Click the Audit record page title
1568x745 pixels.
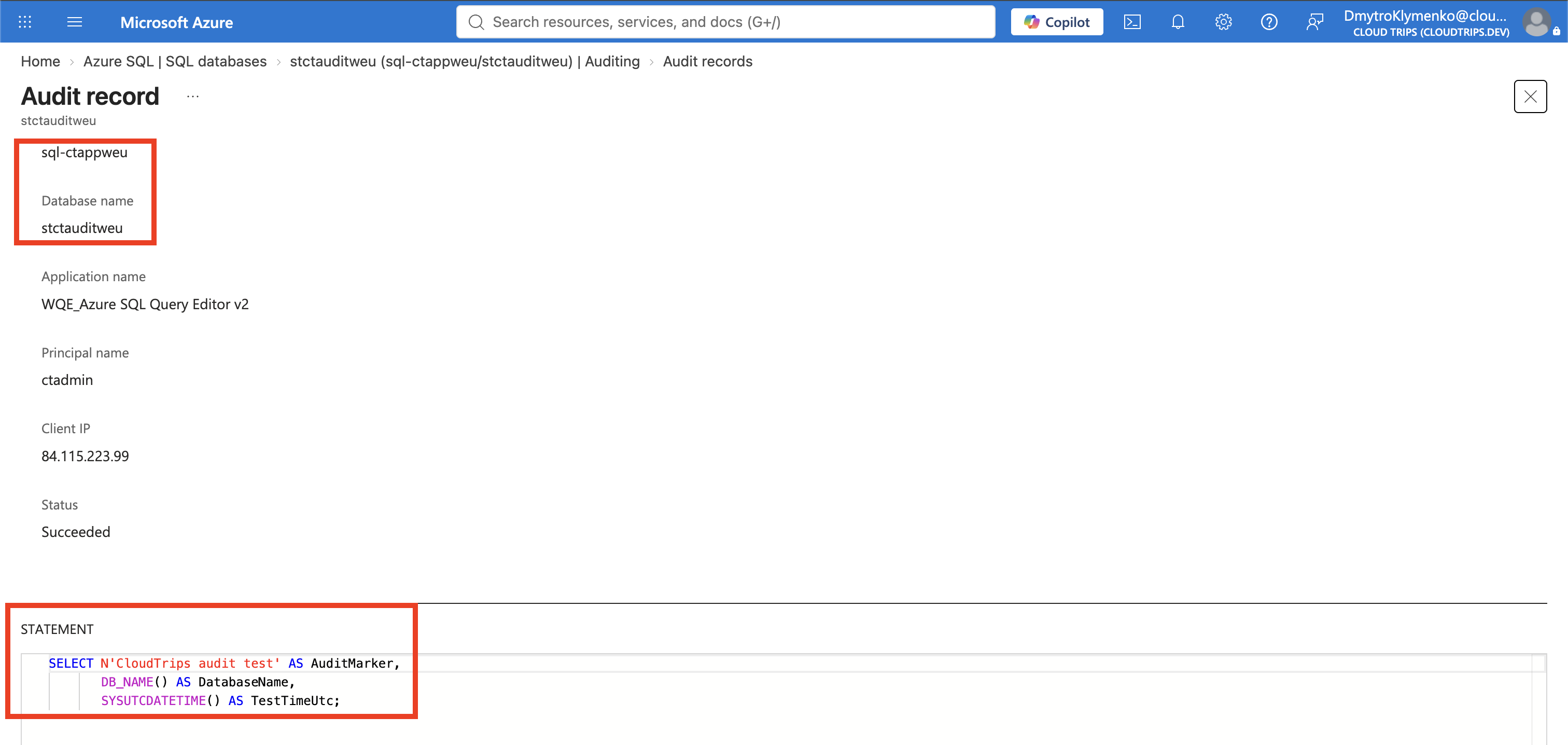pyautogui.click(x=90, y=95)
